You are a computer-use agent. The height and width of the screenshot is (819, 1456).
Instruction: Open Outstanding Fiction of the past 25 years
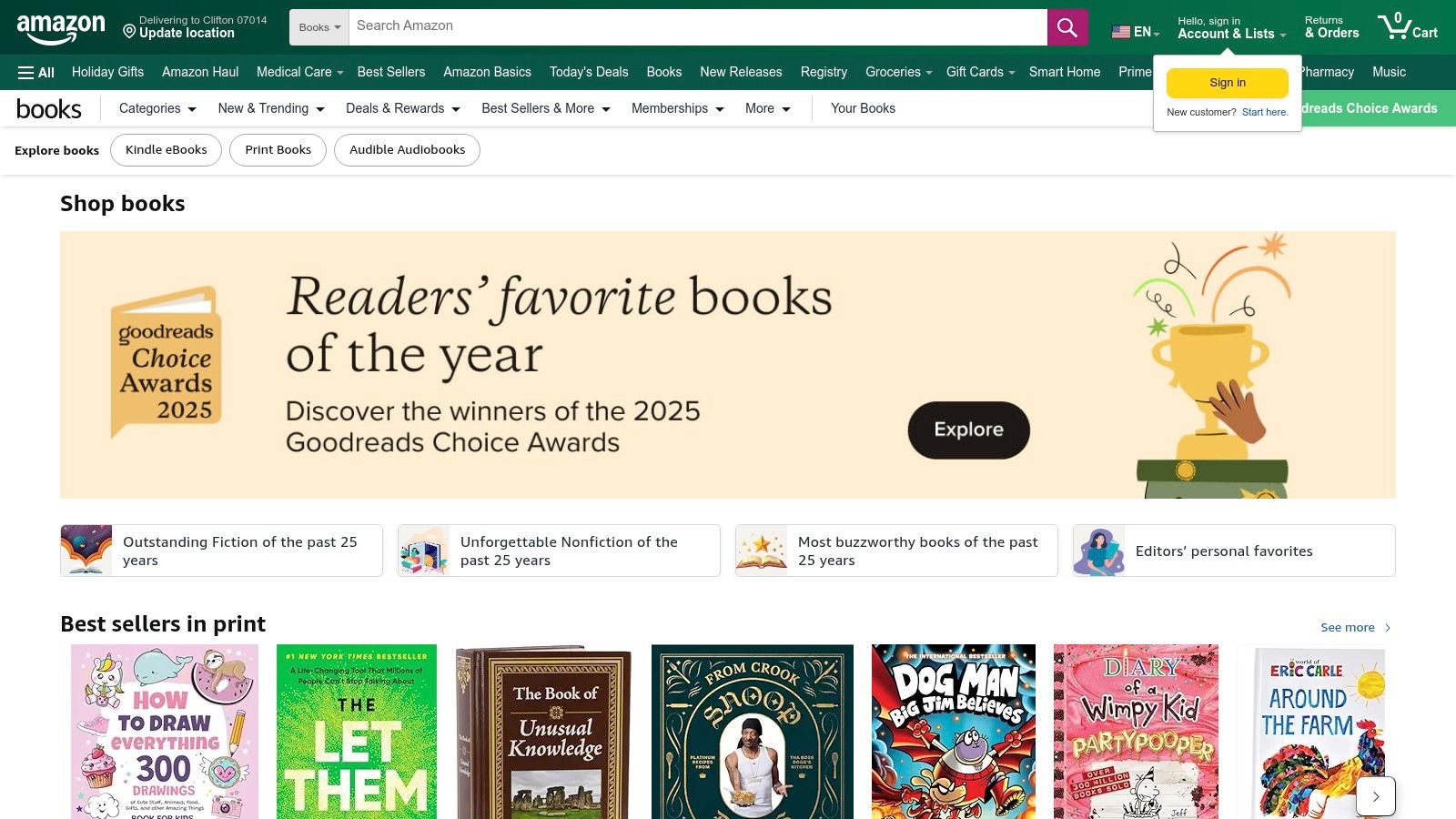point(220,551)
